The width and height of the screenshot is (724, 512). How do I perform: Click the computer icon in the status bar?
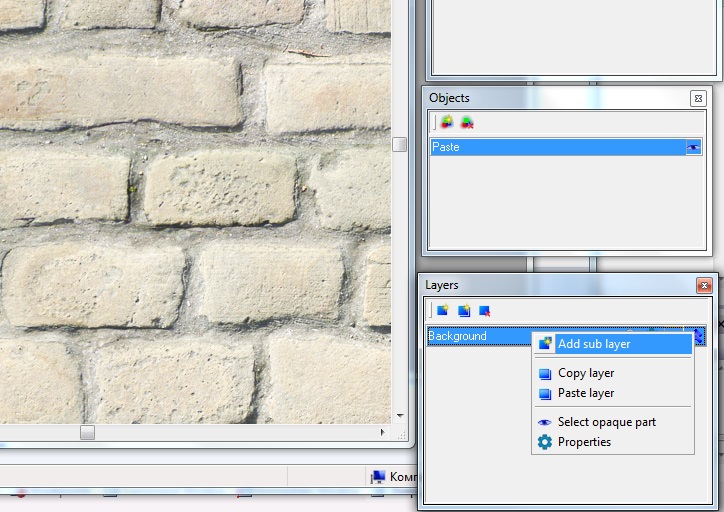coord(377,477)
